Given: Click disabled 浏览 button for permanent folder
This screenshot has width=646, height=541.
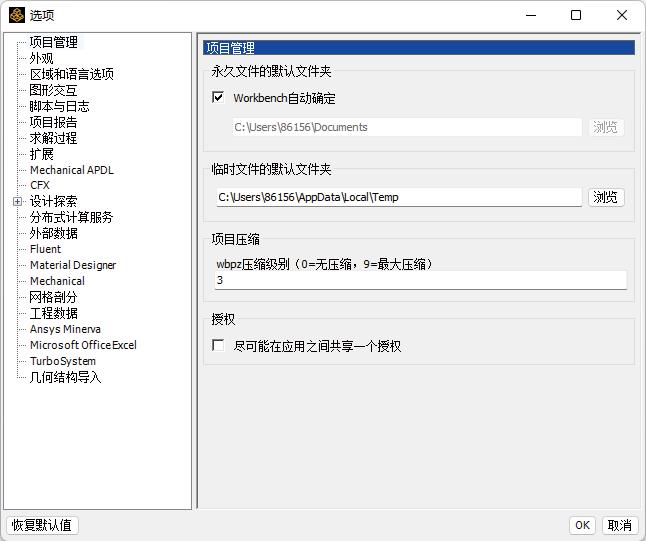Looking at the screenshot, I should [606, 127].
